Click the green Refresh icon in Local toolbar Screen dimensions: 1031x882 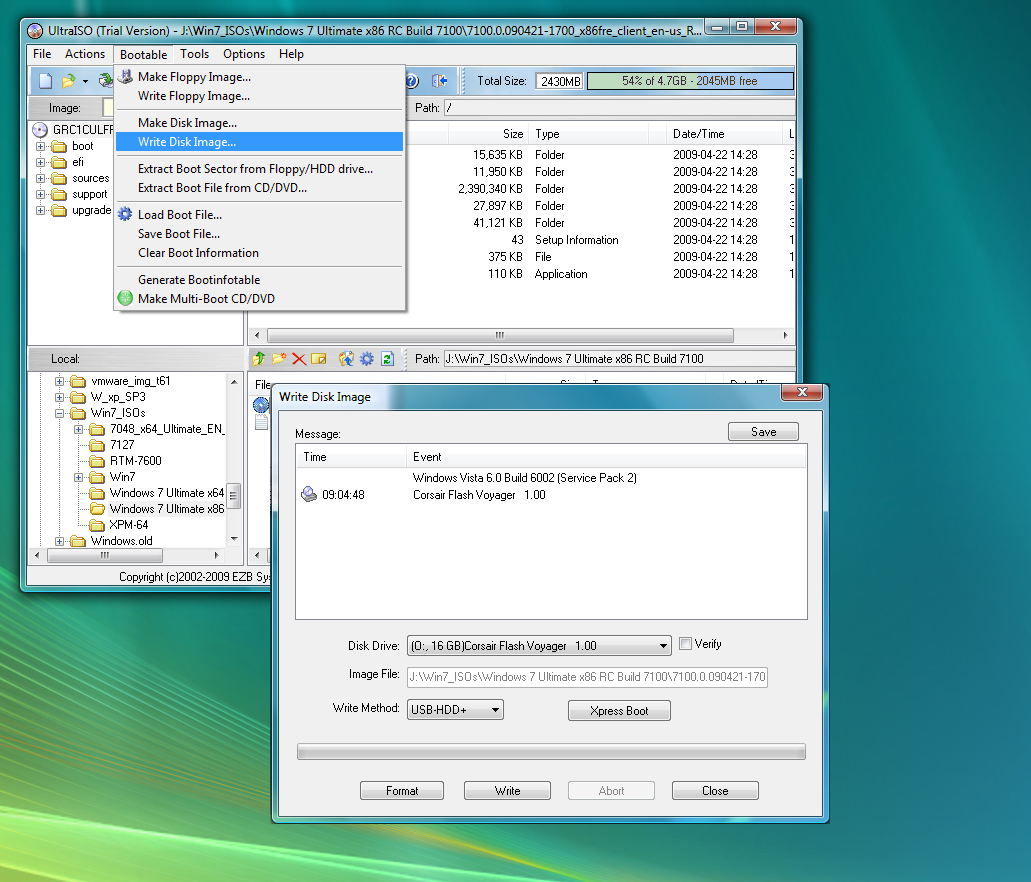387,358
